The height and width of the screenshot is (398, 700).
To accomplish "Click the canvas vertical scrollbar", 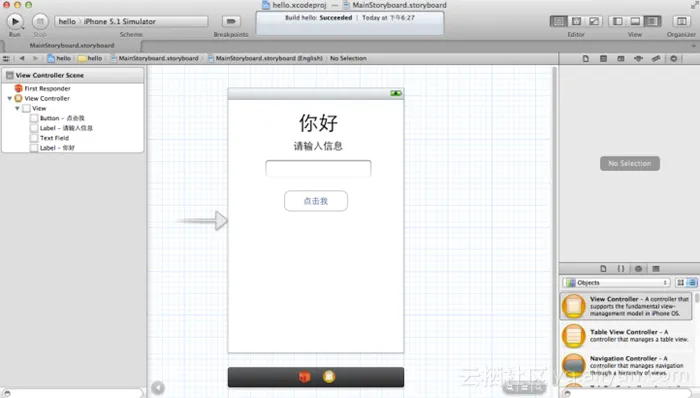I will tap(554, 225).
